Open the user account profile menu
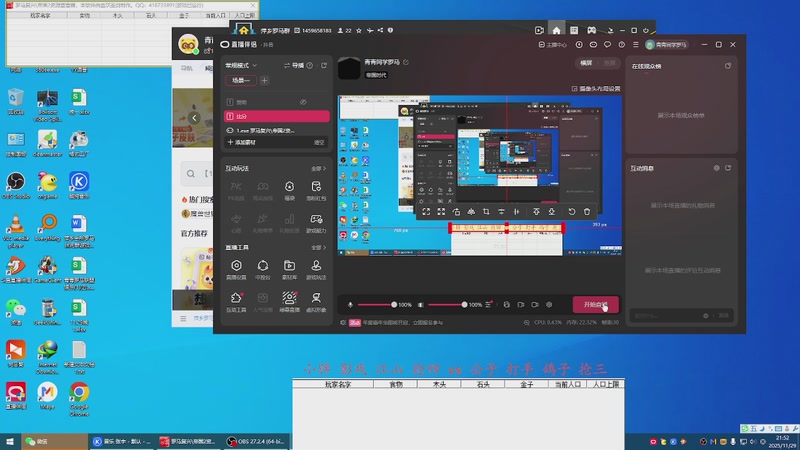The height and width of the screenshot is (450, 800). pos(667,45)
